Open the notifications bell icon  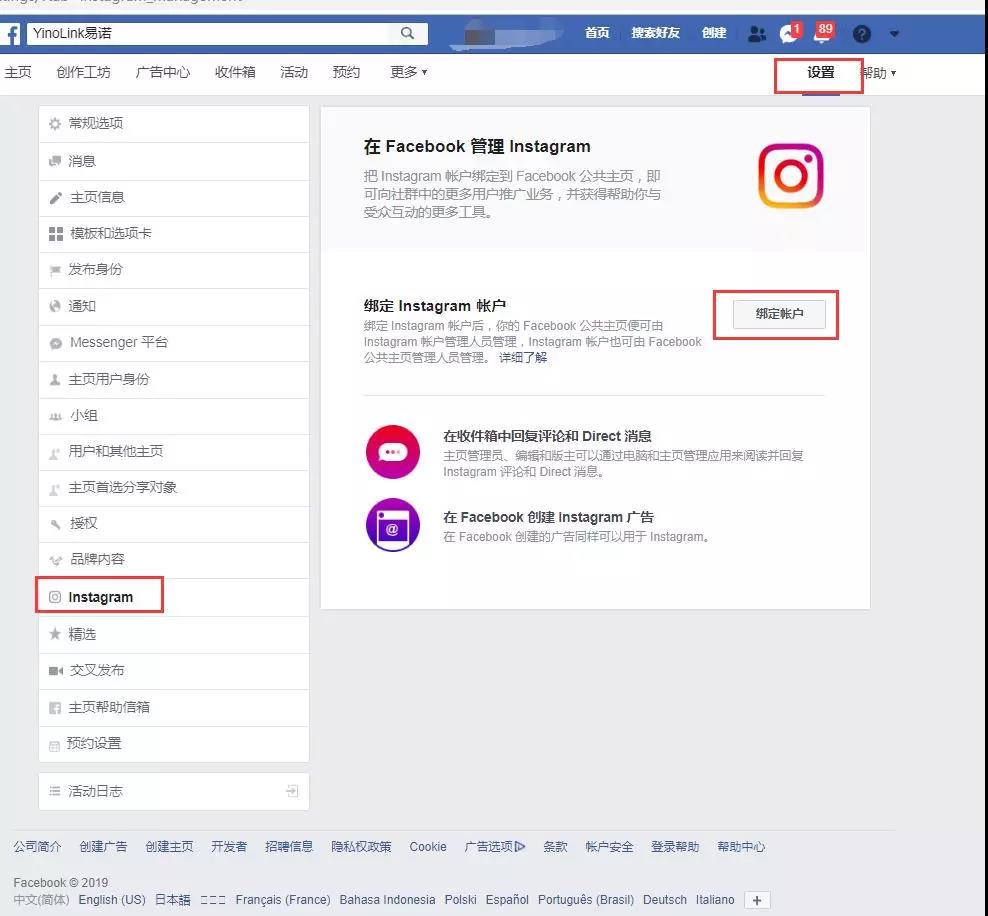click(x=822, y=34)
